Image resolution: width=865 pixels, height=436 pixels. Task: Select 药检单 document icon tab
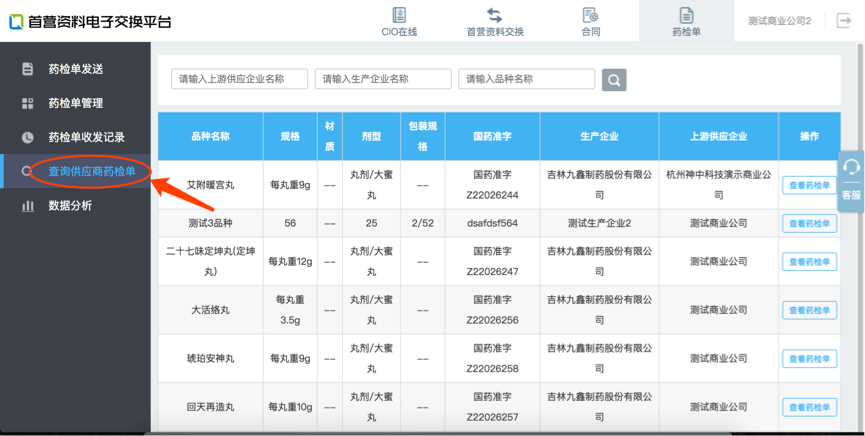click(686, 15)
